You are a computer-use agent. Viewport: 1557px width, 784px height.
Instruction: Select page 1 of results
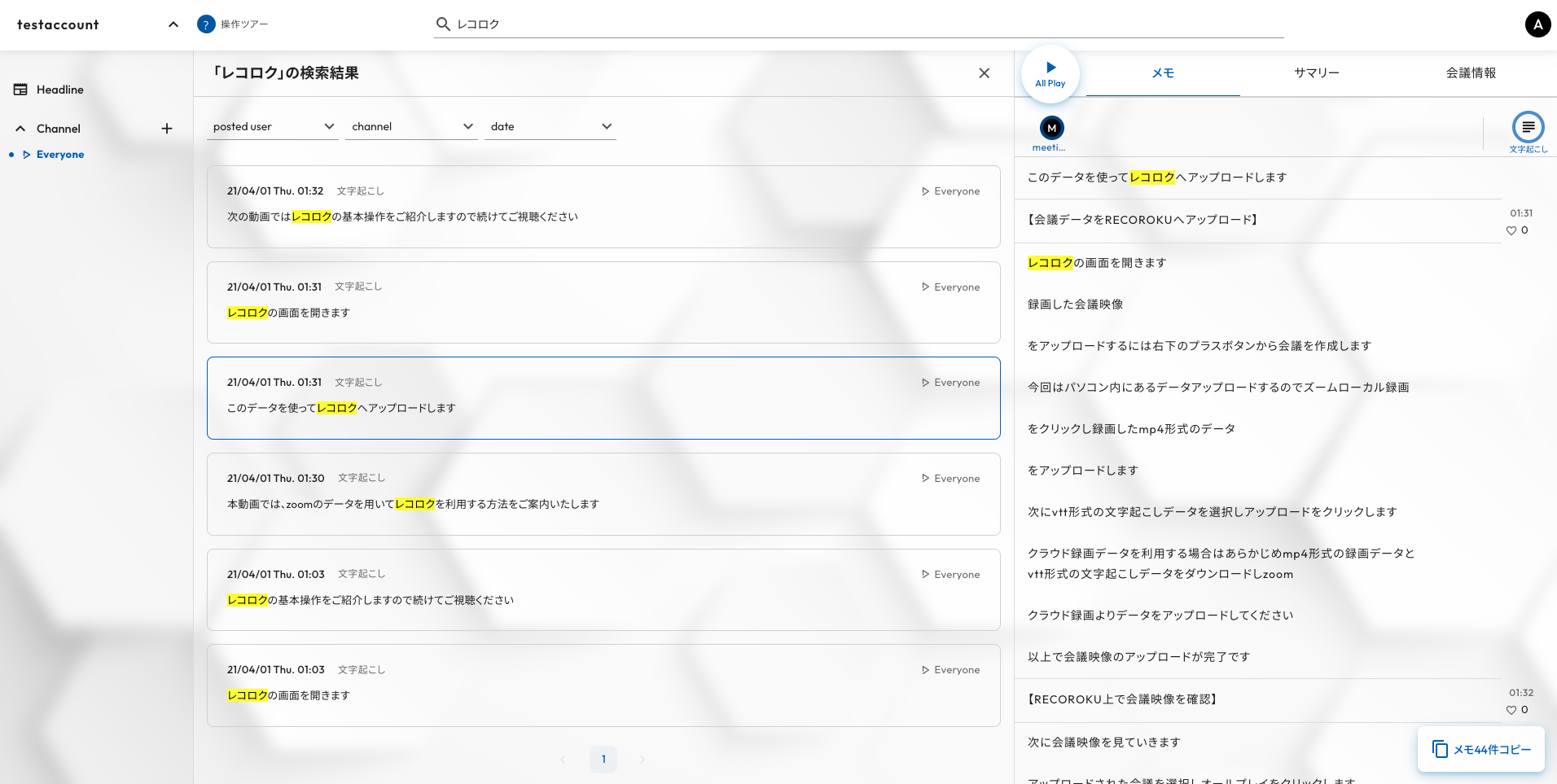[603, 760]
